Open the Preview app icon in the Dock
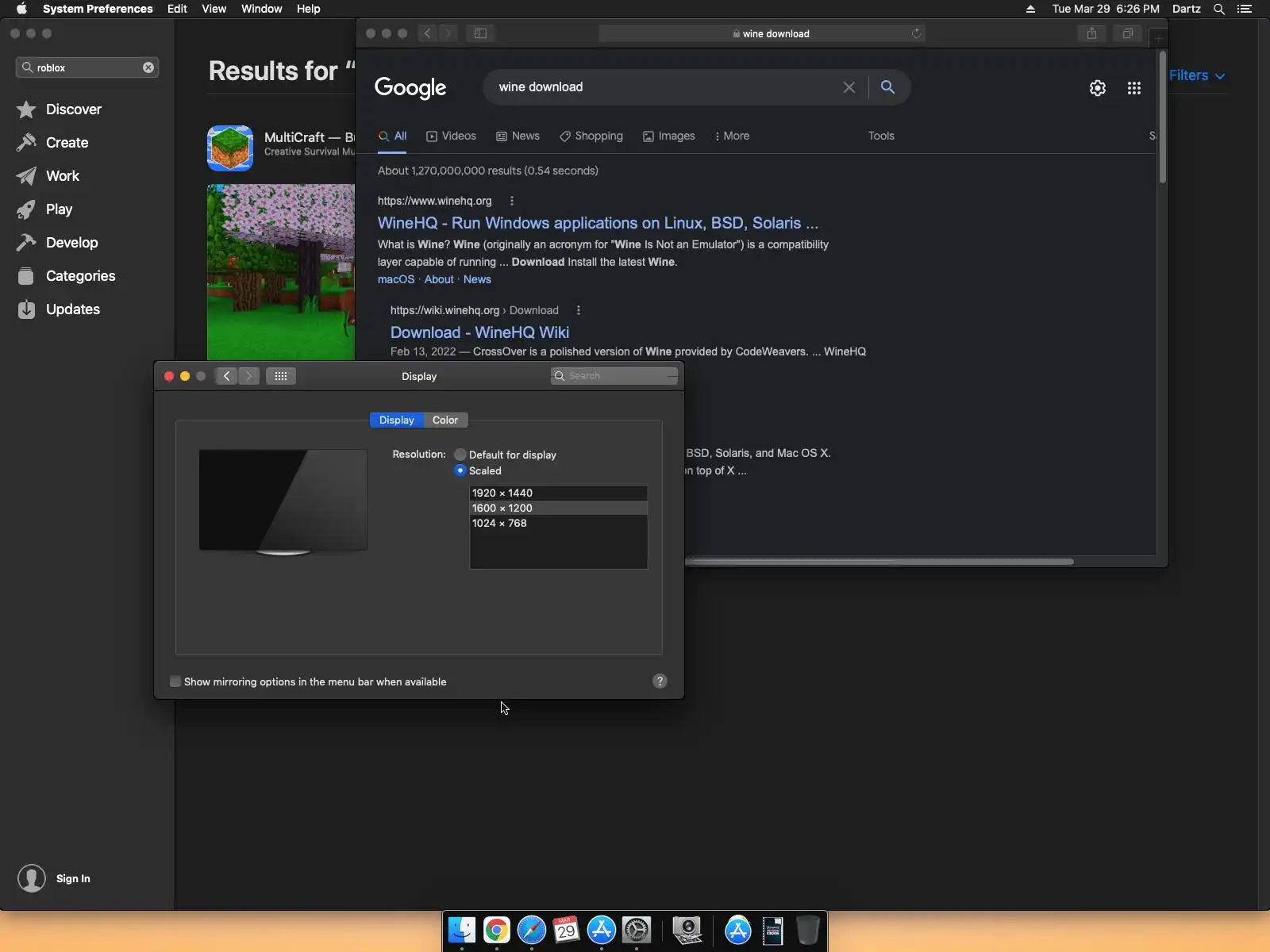The image size is (1270, 952). [687, 930]
